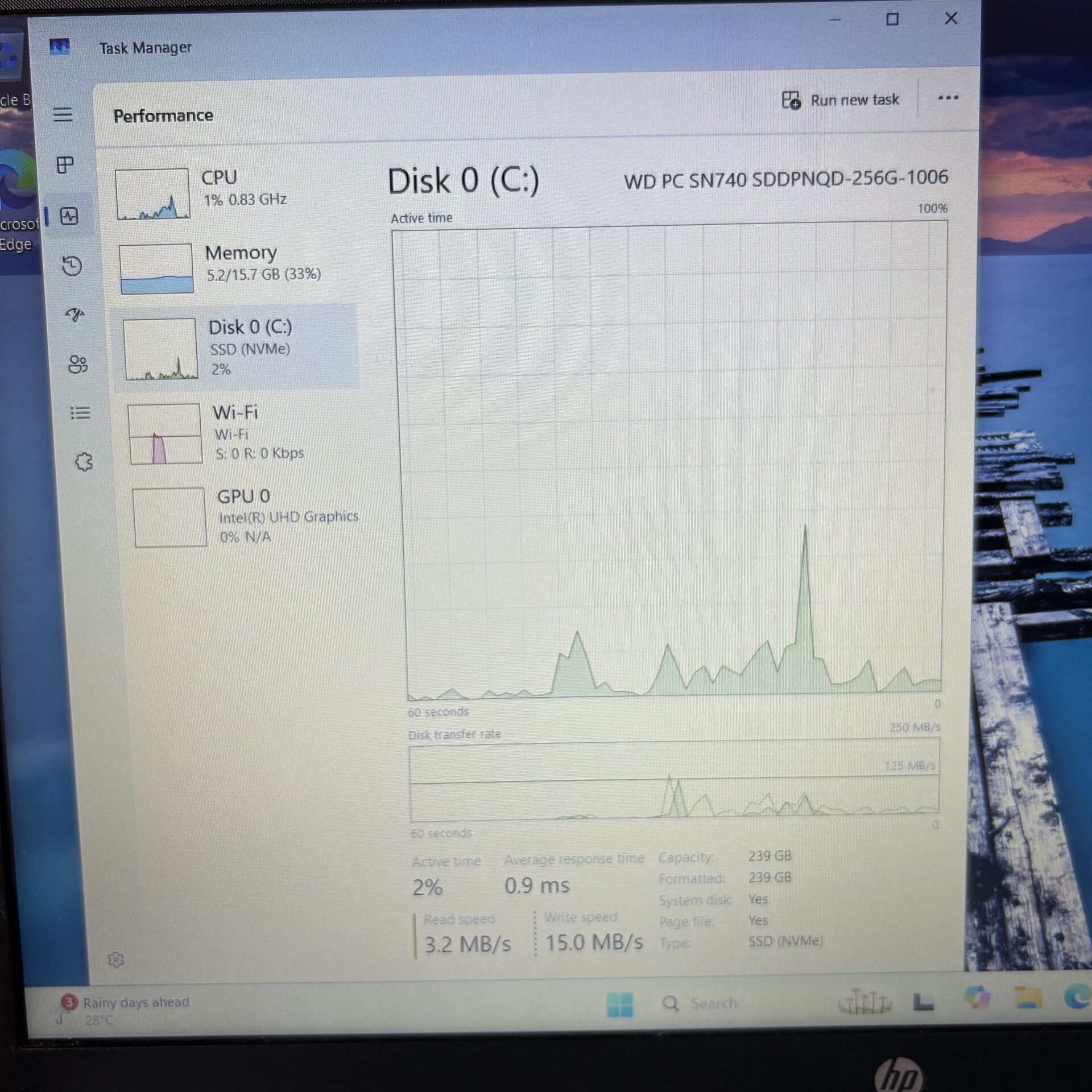Click the Wi-Fi mini graph thumbnail

[165, 434]
